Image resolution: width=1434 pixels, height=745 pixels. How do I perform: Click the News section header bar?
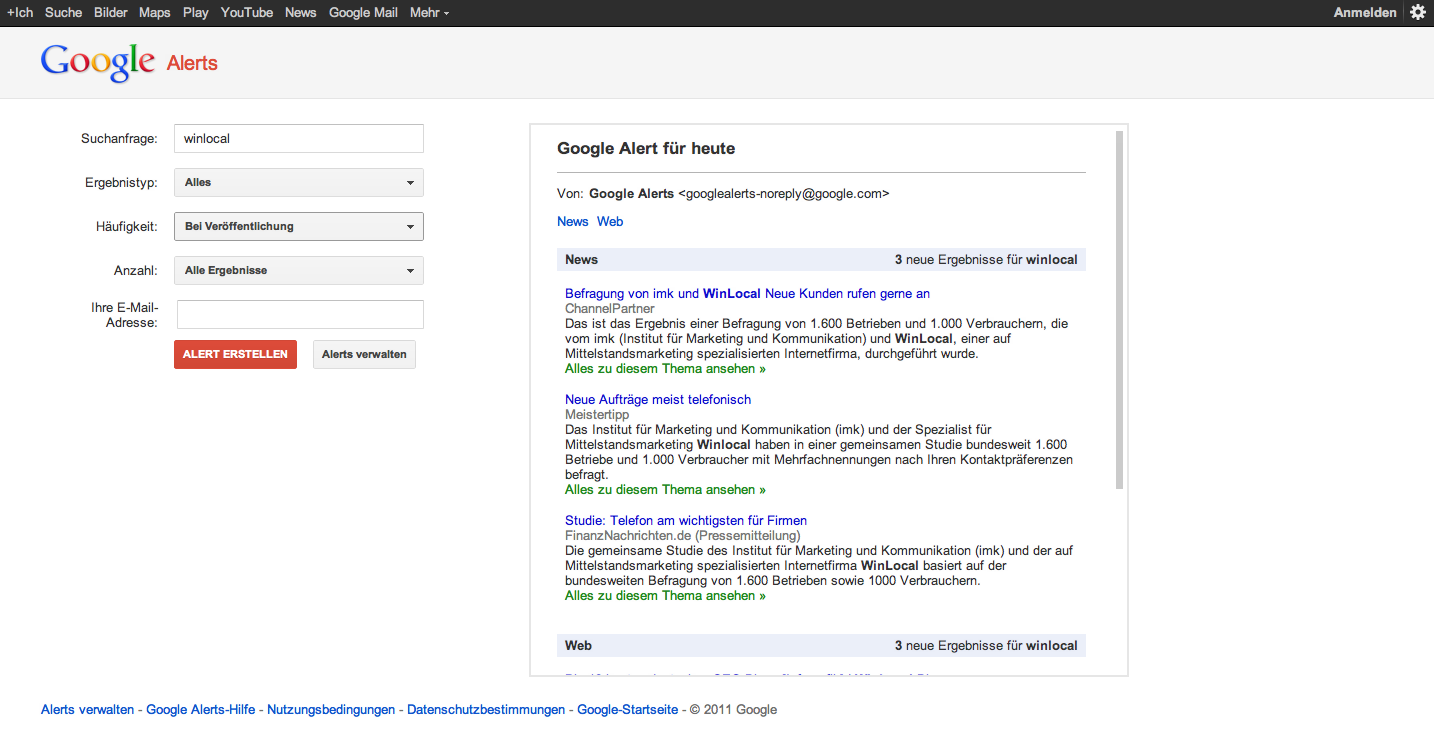(821, 260)
